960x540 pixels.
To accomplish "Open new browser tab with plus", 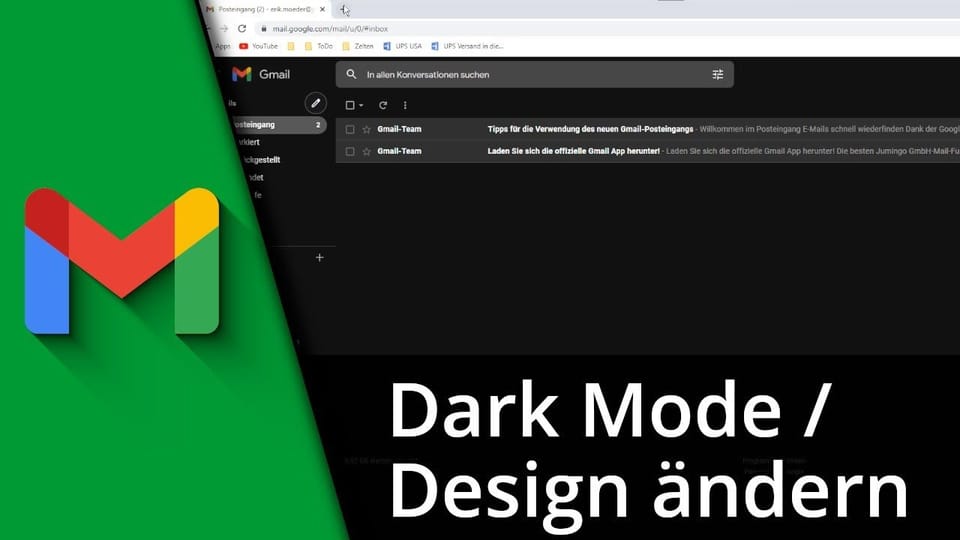I will 344,9.
